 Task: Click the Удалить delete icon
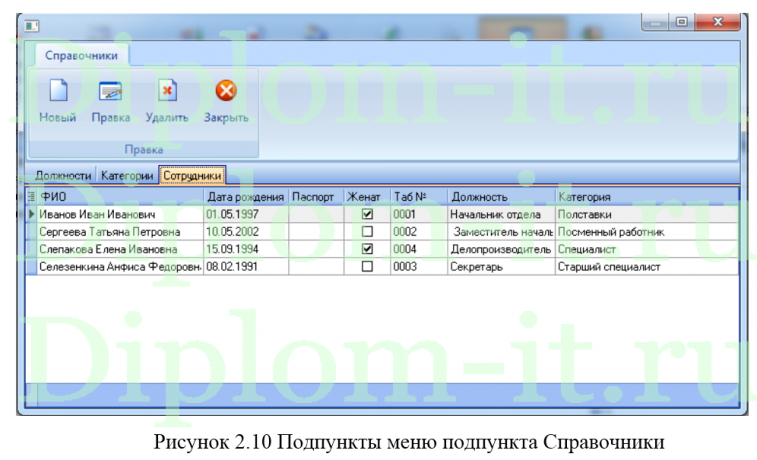pyautogui.click(x=167, y=90)
